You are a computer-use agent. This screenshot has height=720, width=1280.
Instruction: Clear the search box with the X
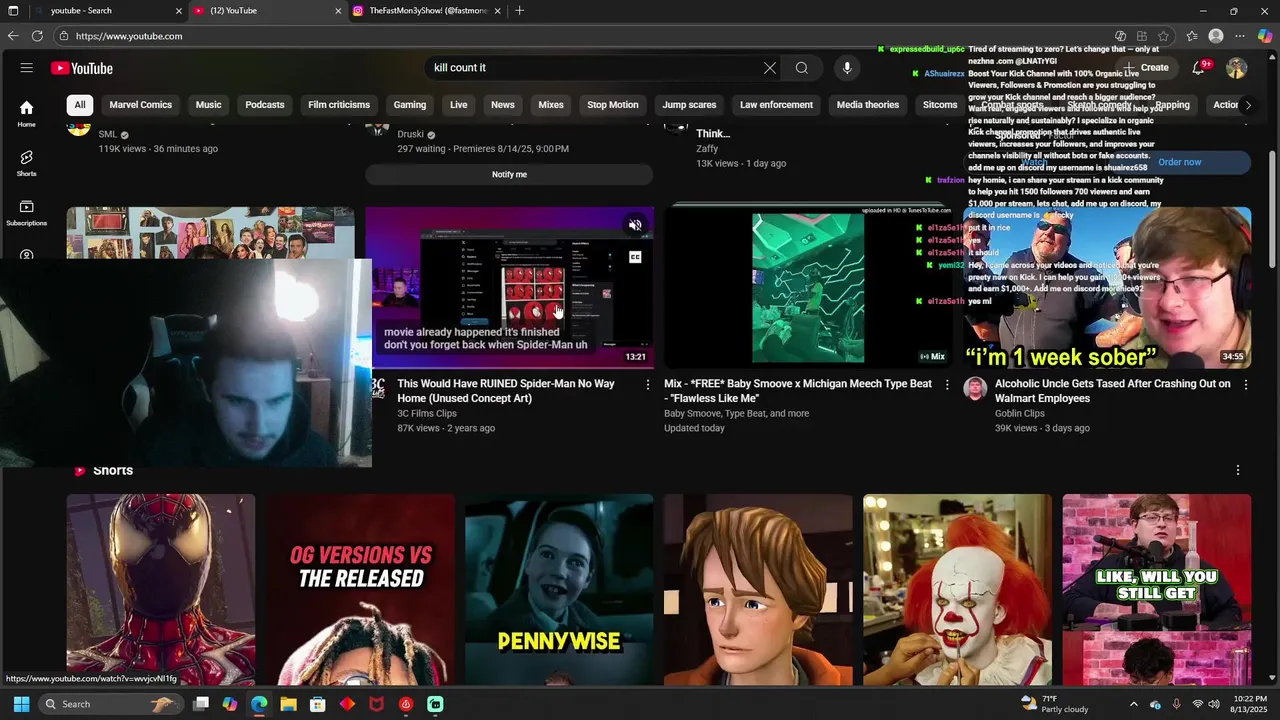click(770, 68)
